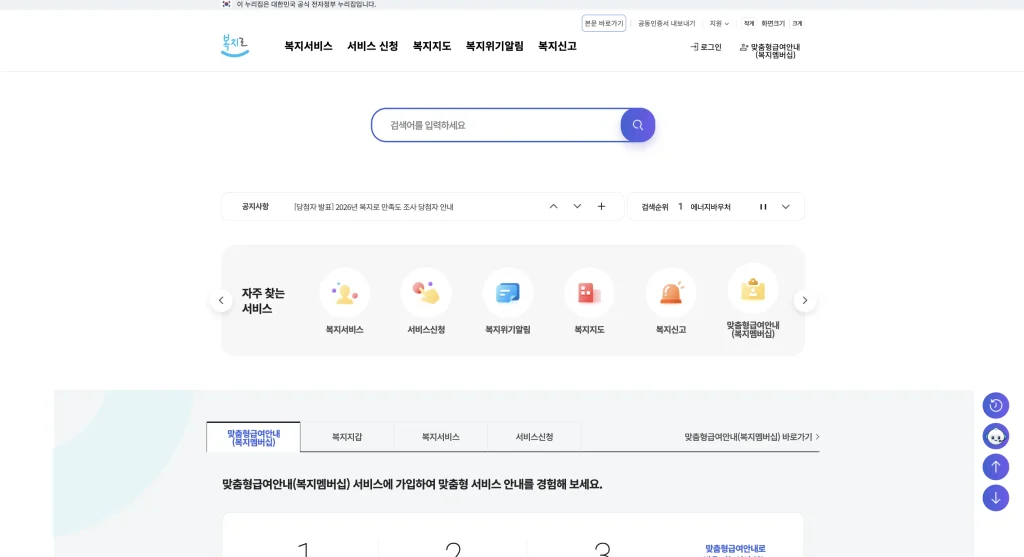Click the 맞춤형급여안내로 blue text in card
The height and width of the screenshot is (557, 1024).
click(x=735, y=549)
